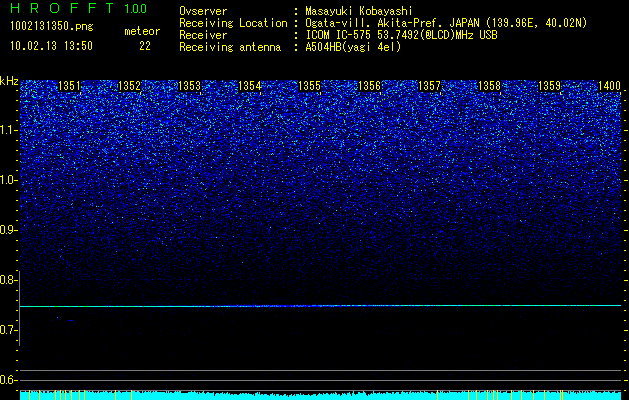Click the 0.9 frequency axis label

coord(8,230)
